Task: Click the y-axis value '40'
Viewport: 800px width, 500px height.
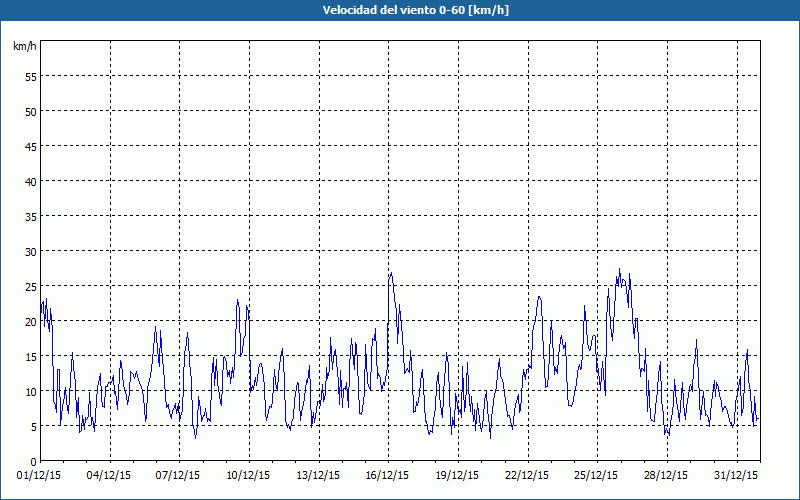Action: pyautogui.click(x=31, y=182)
